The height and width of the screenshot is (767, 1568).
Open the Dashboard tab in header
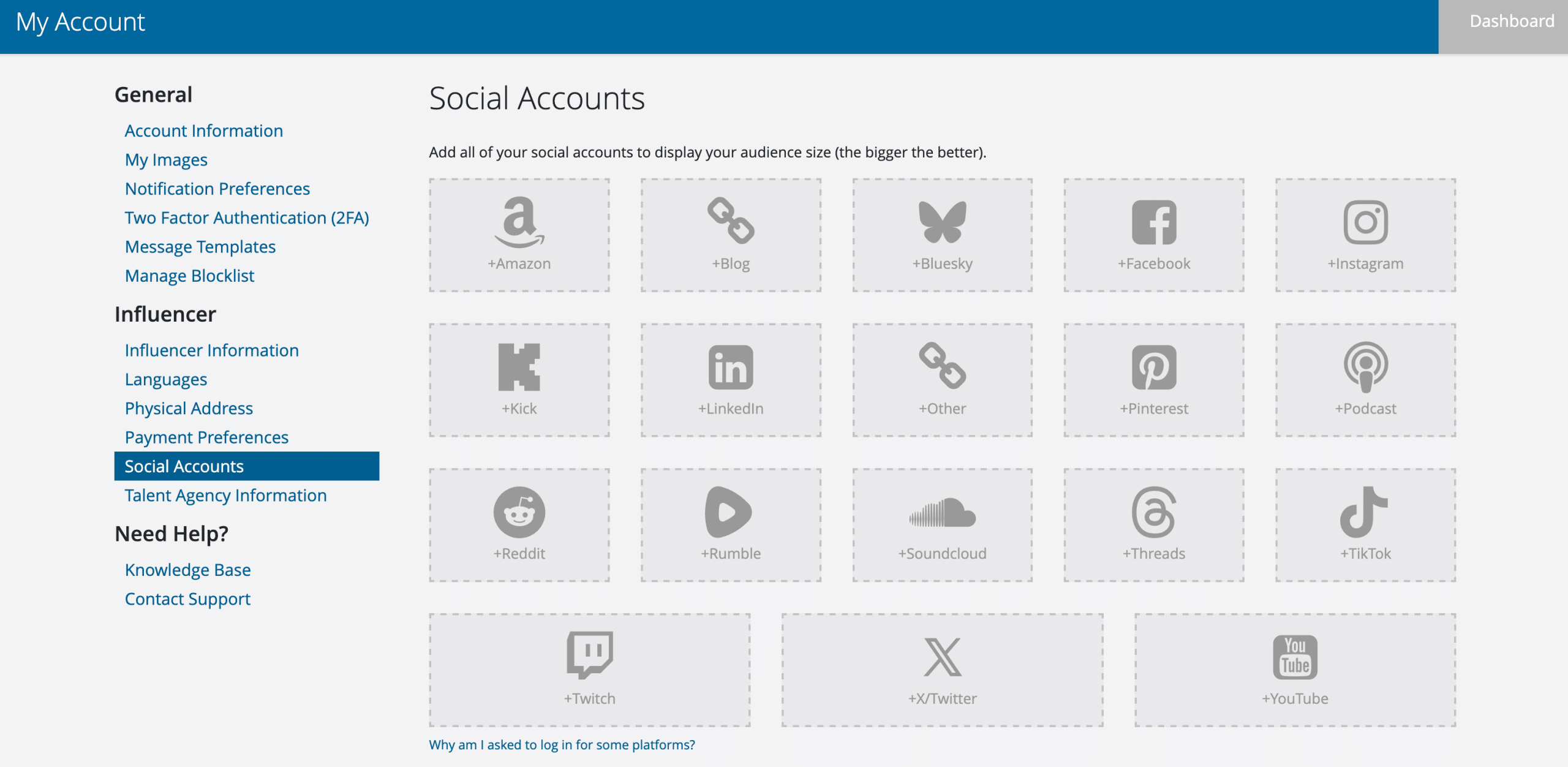(x=1511, y=21)
